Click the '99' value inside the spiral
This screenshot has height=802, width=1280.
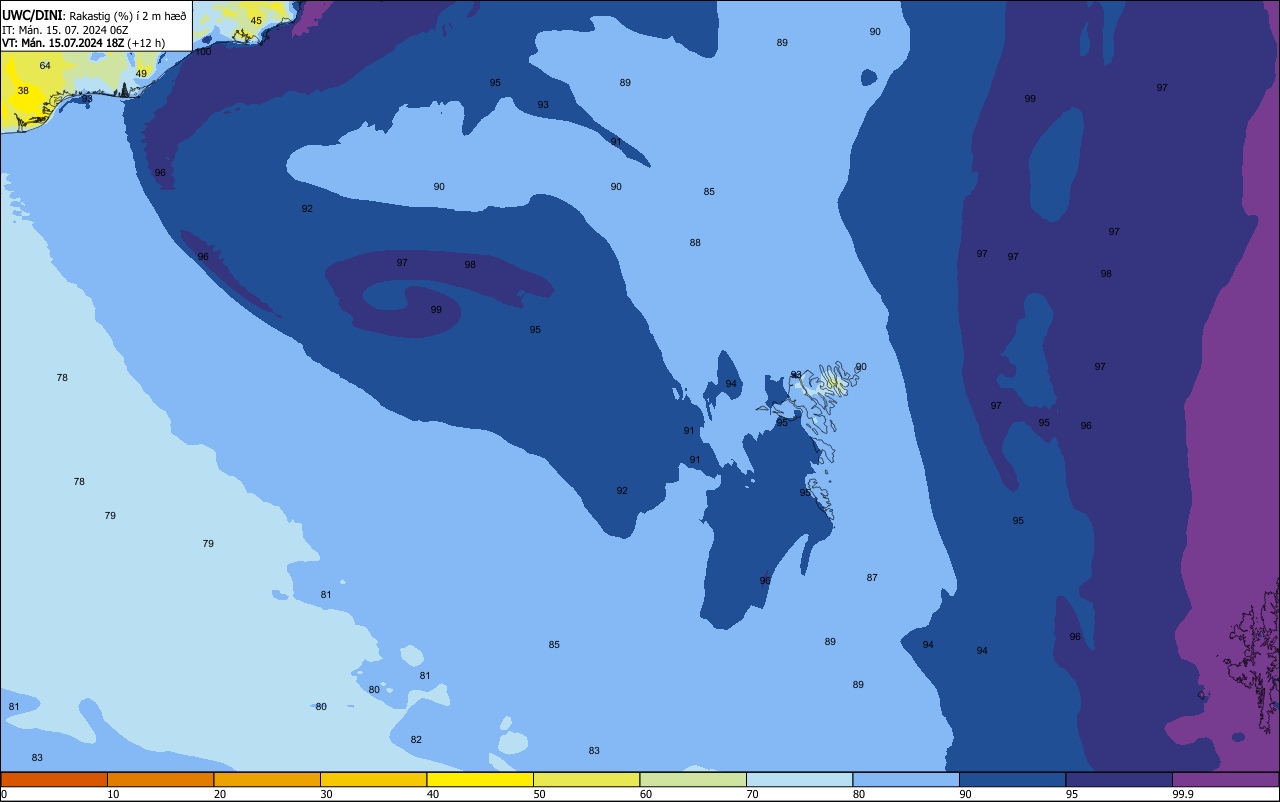click(x=436, y=310)
